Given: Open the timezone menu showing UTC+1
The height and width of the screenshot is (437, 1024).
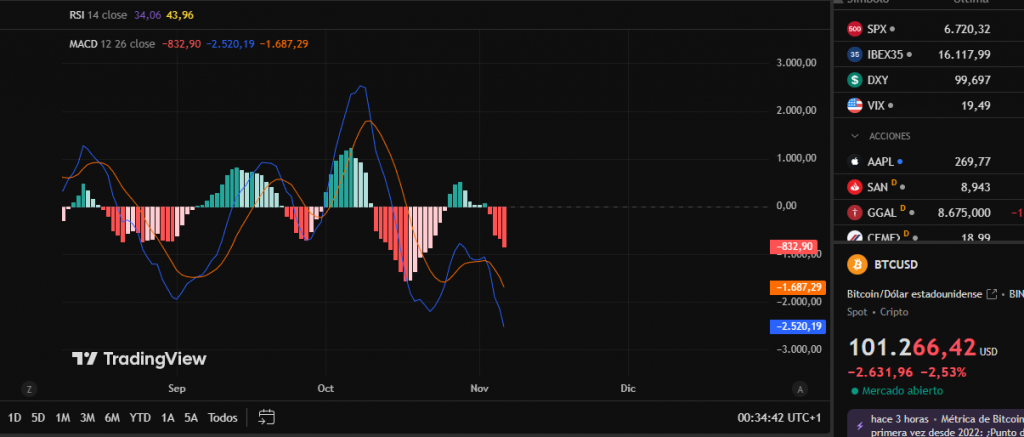Looking at the screenshot, I should (x=778, y=417).
